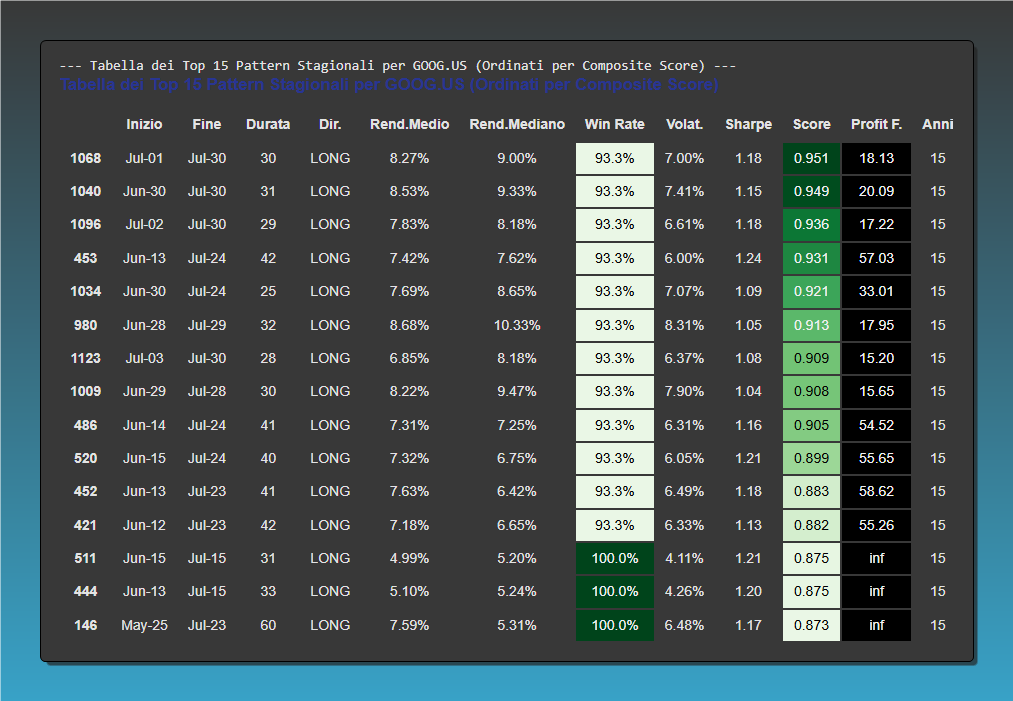Screen dimensions: 1013x701
Task: Click volatility value 4.11%
Action: coord(684,558)
